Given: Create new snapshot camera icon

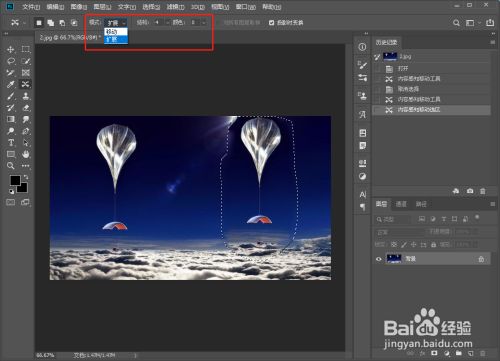Looking at the screenshot, I should pos(470,191).
